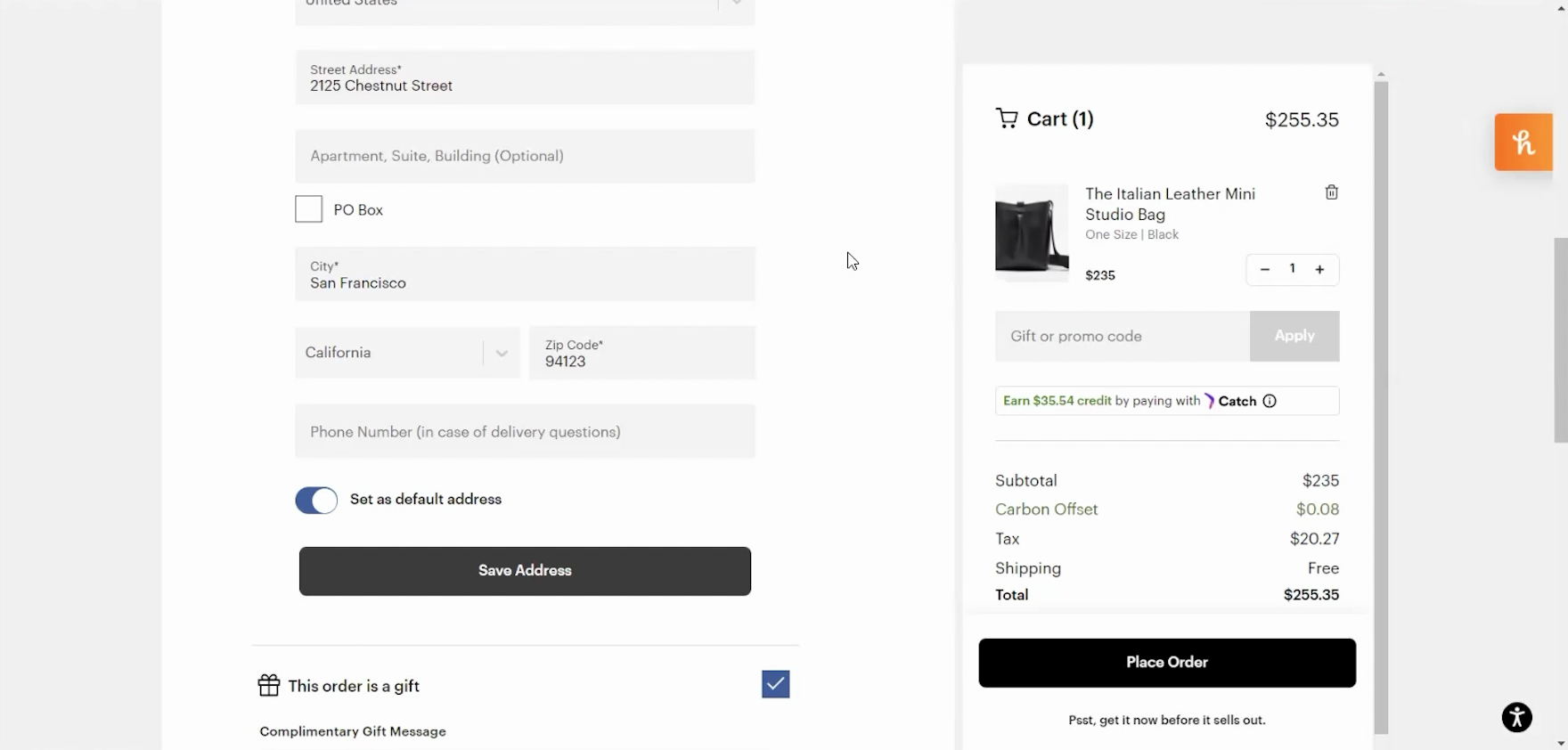Image resolution: width=1568 pixels, height=750 pixels.
Task: Check the PO Box checkbox
Action: click(x=308, y=209)
